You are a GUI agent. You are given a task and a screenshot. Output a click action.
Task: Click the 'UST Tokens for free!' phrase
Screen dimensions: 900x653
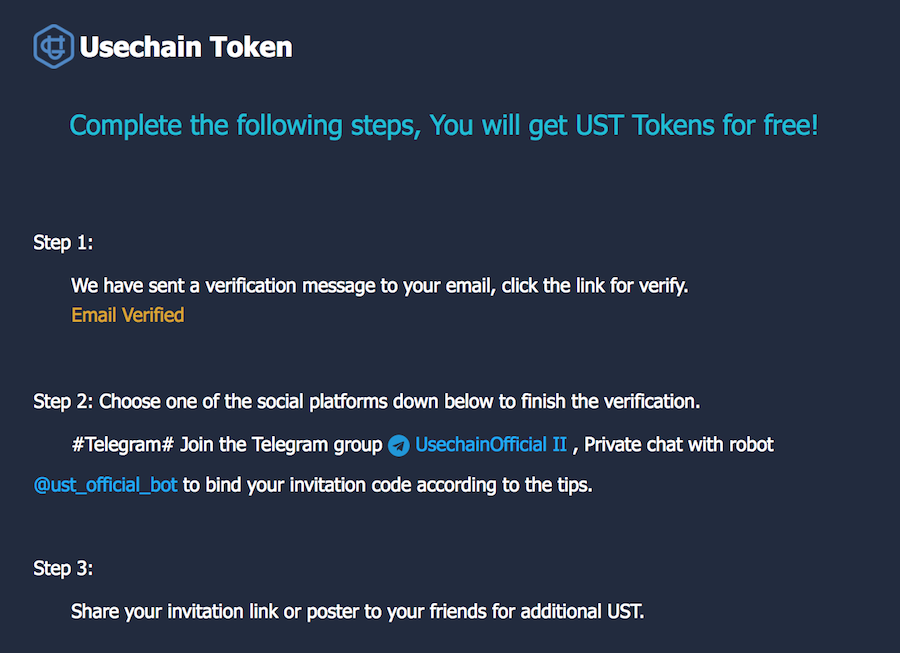coord(697,126)
